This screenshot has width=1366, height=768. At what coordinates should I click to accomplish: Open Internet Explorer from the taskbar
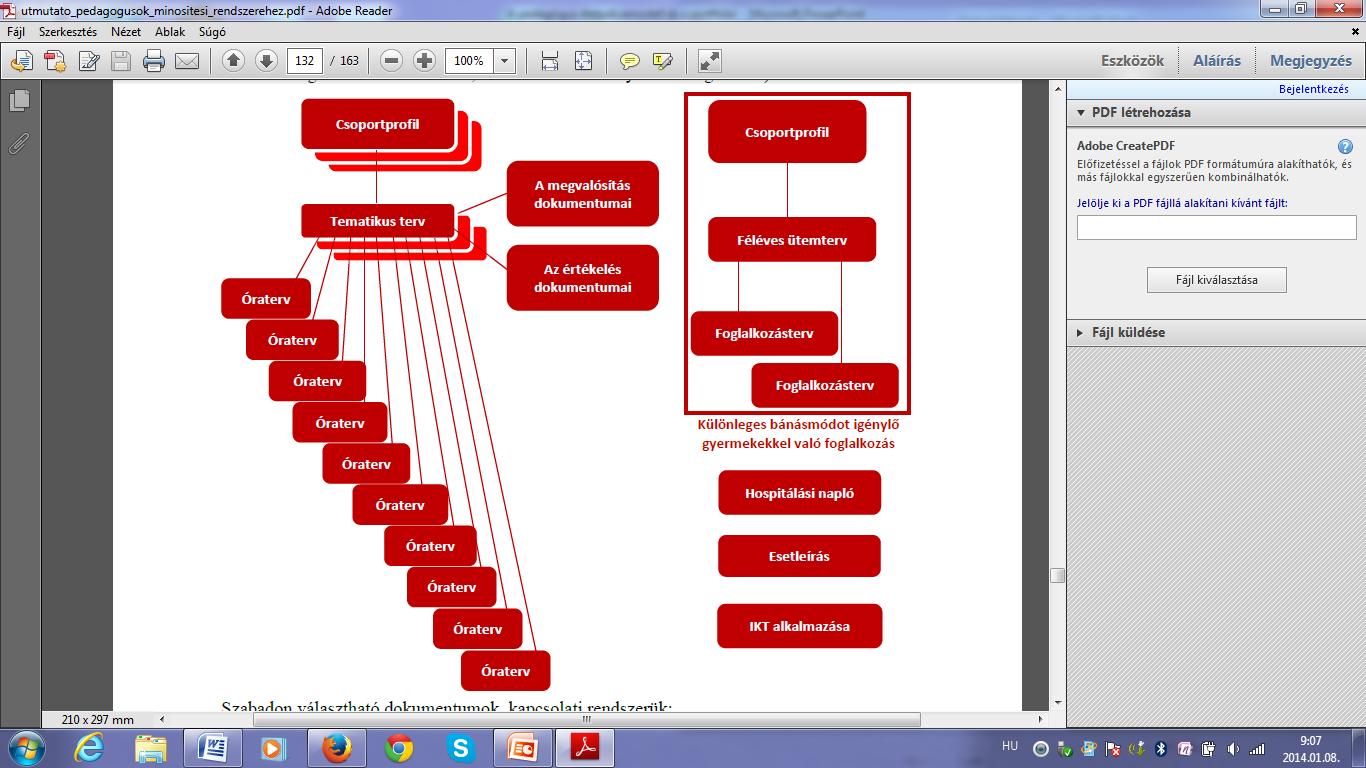click(89, 748)
